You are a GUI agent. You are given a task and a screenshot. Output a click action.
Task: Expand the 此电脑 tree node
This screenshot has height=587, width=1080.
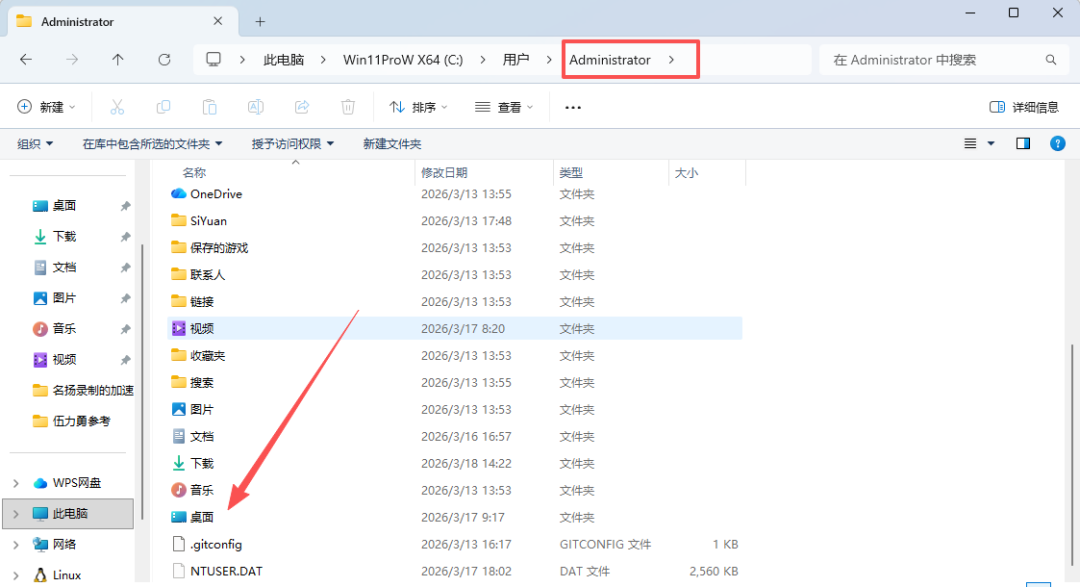[16, 514]
